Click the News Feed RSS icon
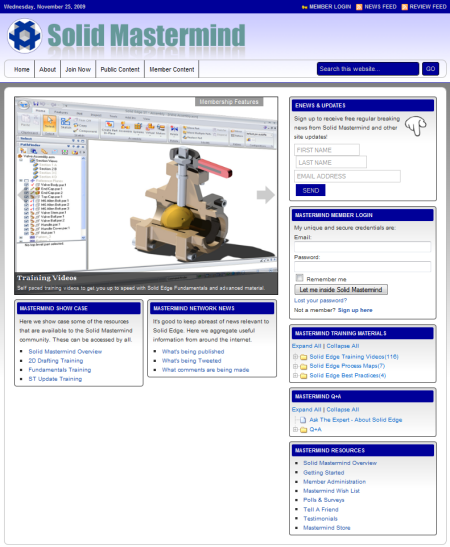The image size is (450, 547). click(359, 7)
